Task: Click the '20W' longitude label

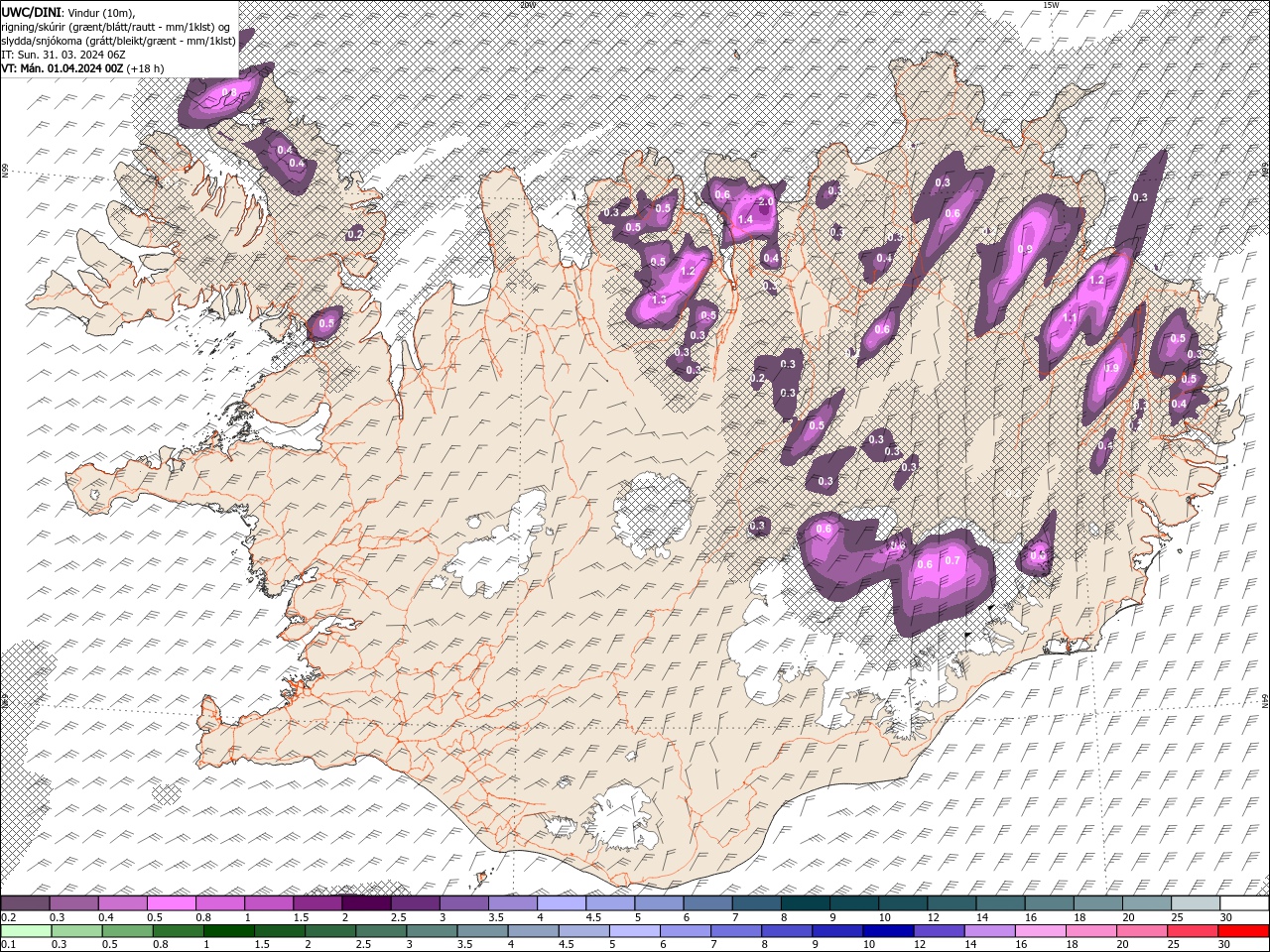Action: 527,5
